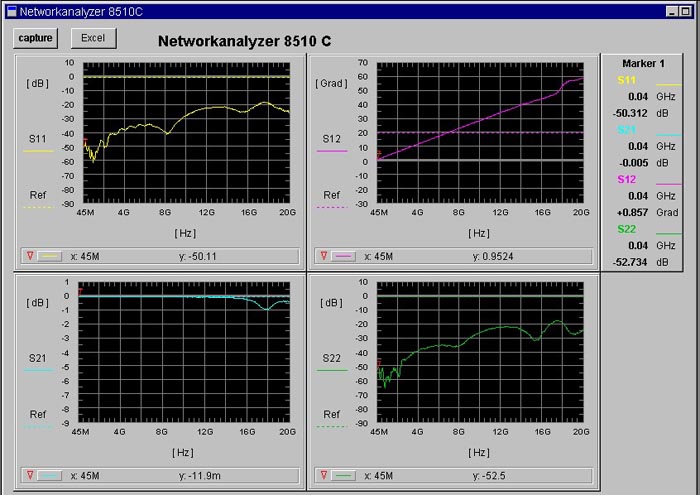Select S22 entry in the Marker 1 panel

tap(626, 229)
